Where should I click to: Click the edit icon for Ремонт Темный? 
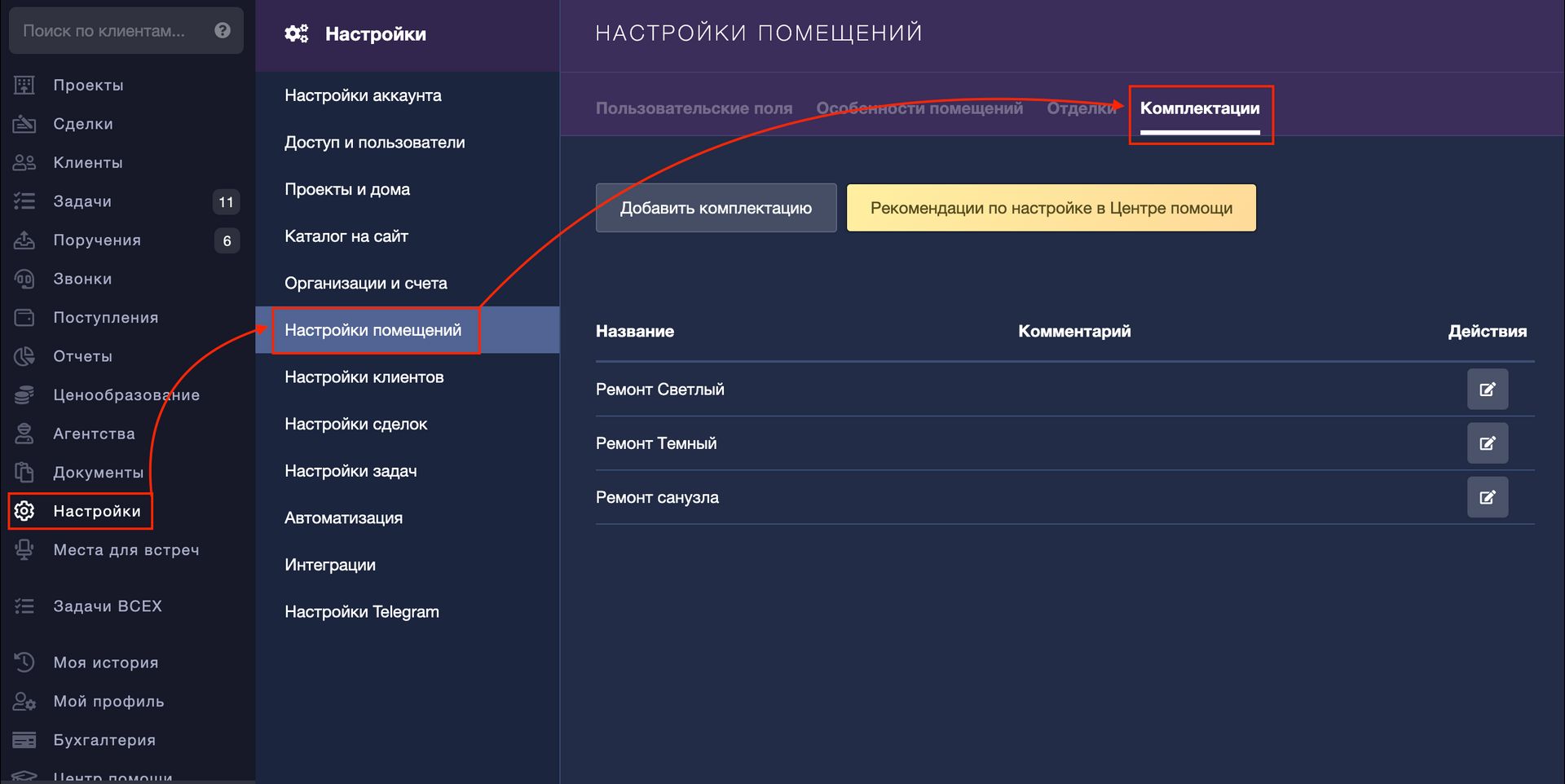[x=1487, y=443]
